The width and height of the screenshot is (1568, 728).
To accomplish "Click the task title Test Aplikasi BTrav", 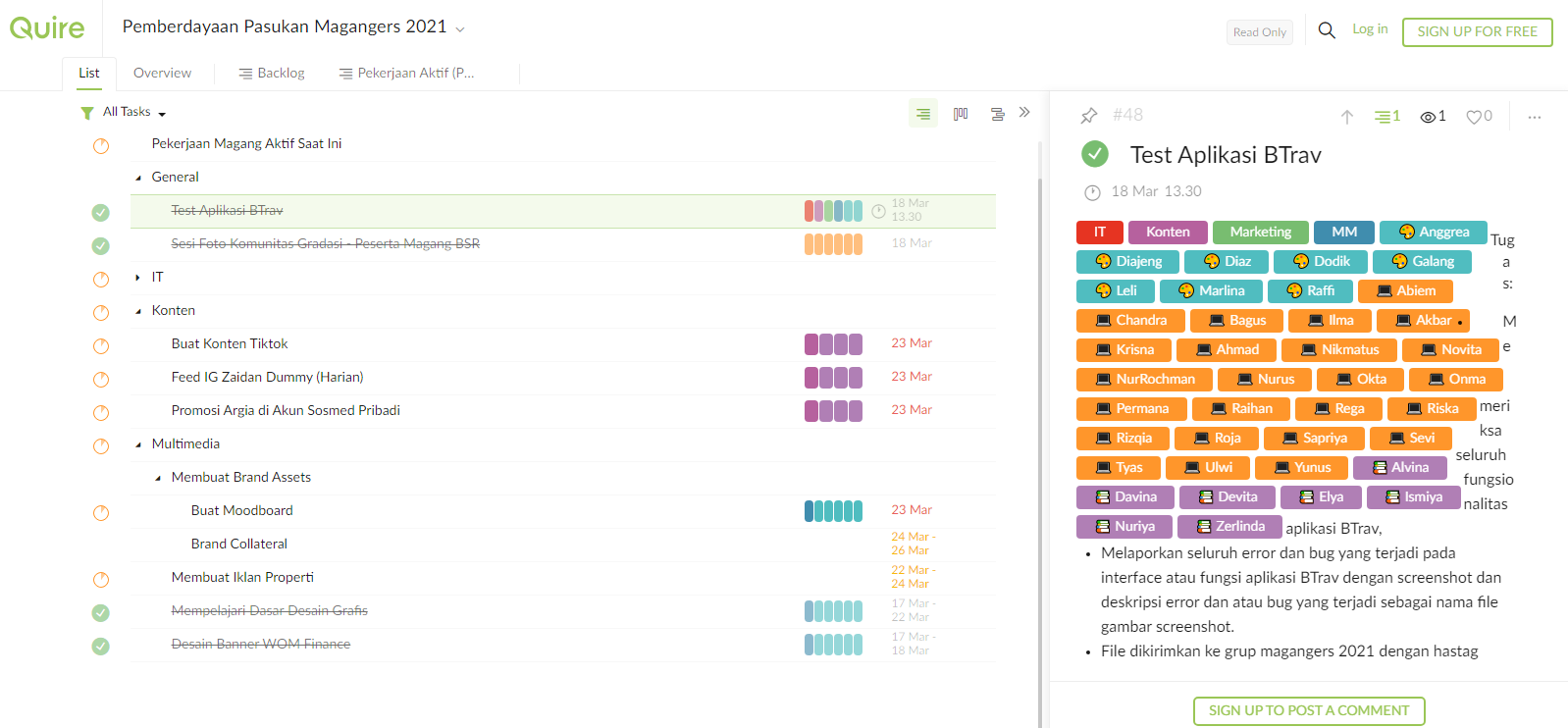I will tap(1226, 155).
